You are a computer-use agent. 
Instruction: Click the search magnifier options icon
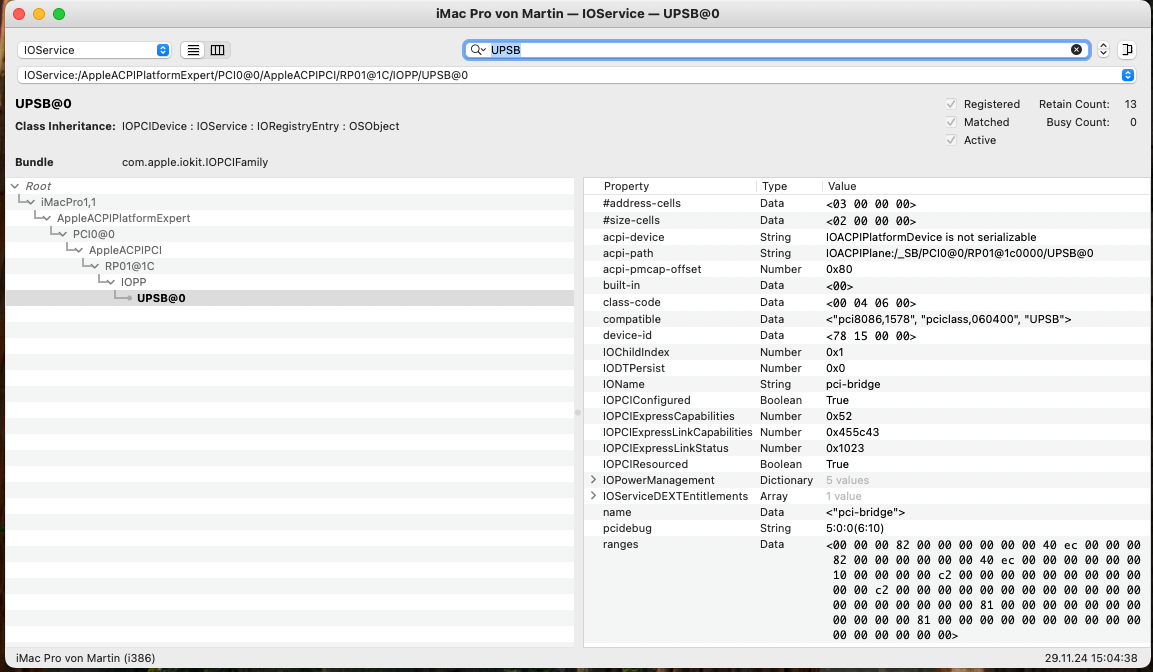[478, 50]
